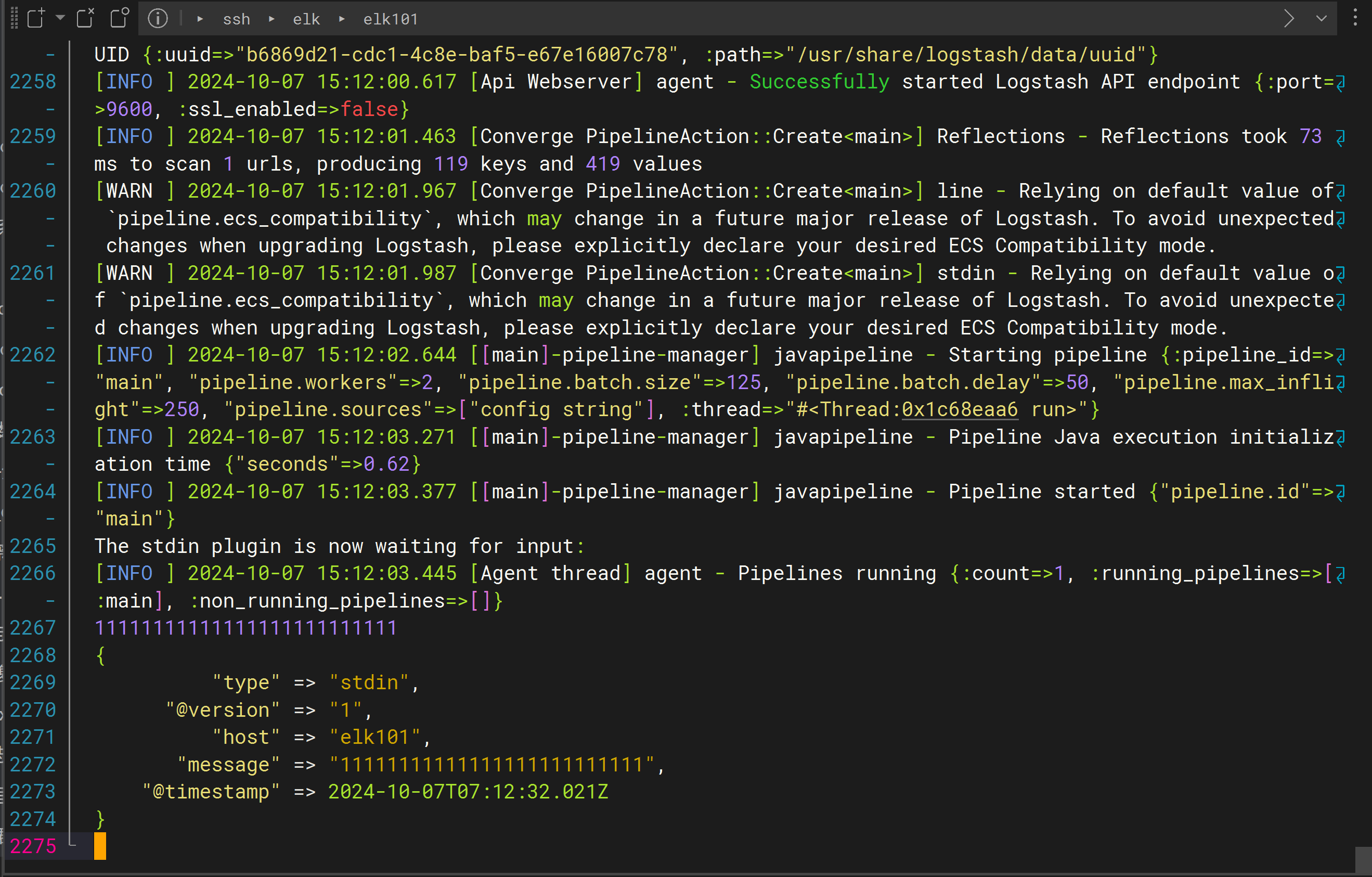Click the new terminal tab icon

36,18
